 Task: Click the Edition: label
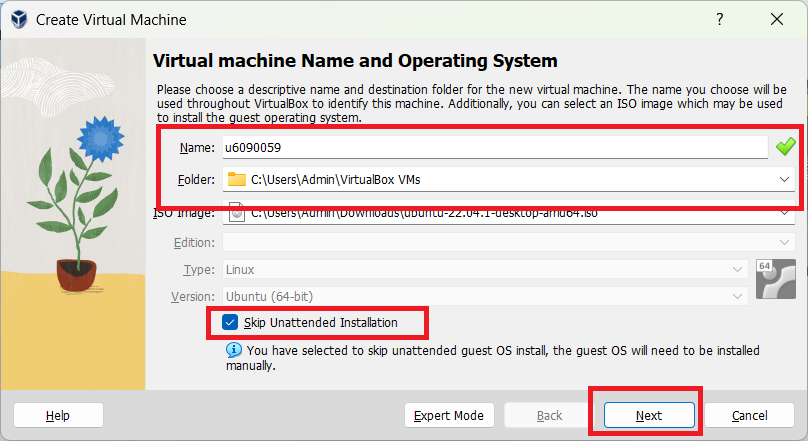[194, 242]
